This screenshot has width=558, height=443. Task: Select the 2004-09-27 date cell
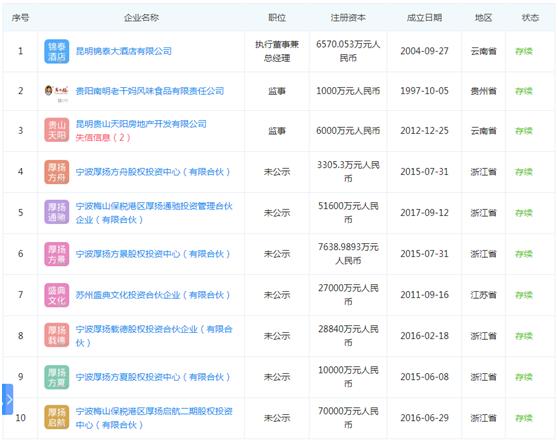click(x=424, y=51)
